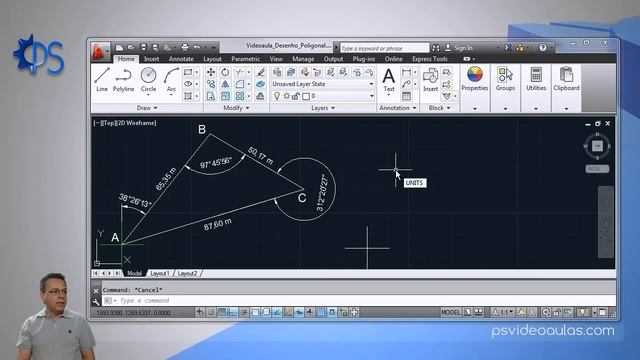Switch to the Insert ribbon tab
The height and width of the screenshot is (360, 640).
point(151,59)
